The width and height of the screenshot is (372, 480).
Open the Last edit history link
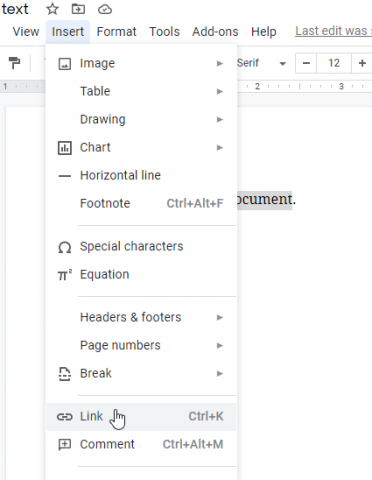click(x=333, y=31)
